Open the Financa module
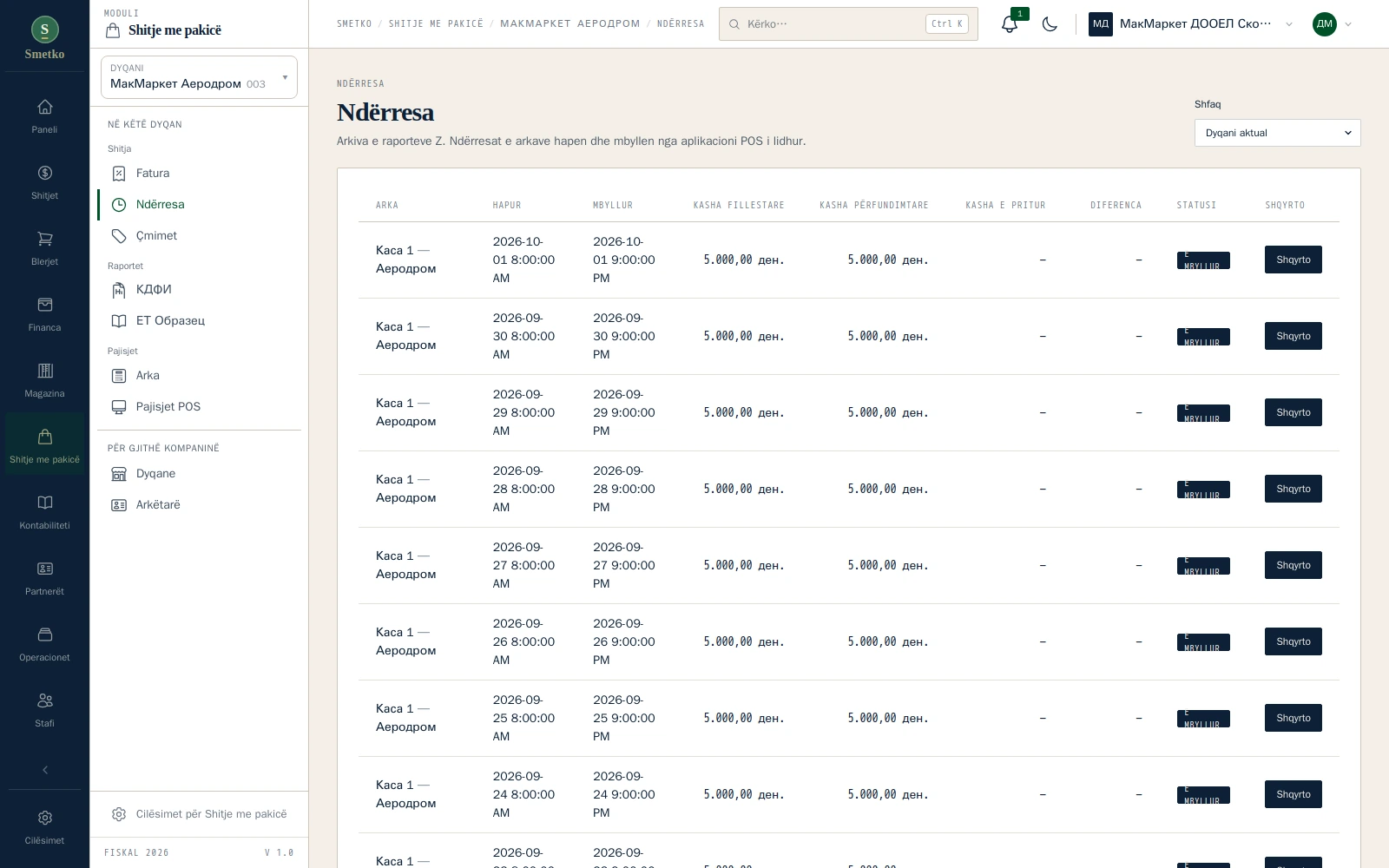The image size is (1389, 868). (x=44, y=315)
